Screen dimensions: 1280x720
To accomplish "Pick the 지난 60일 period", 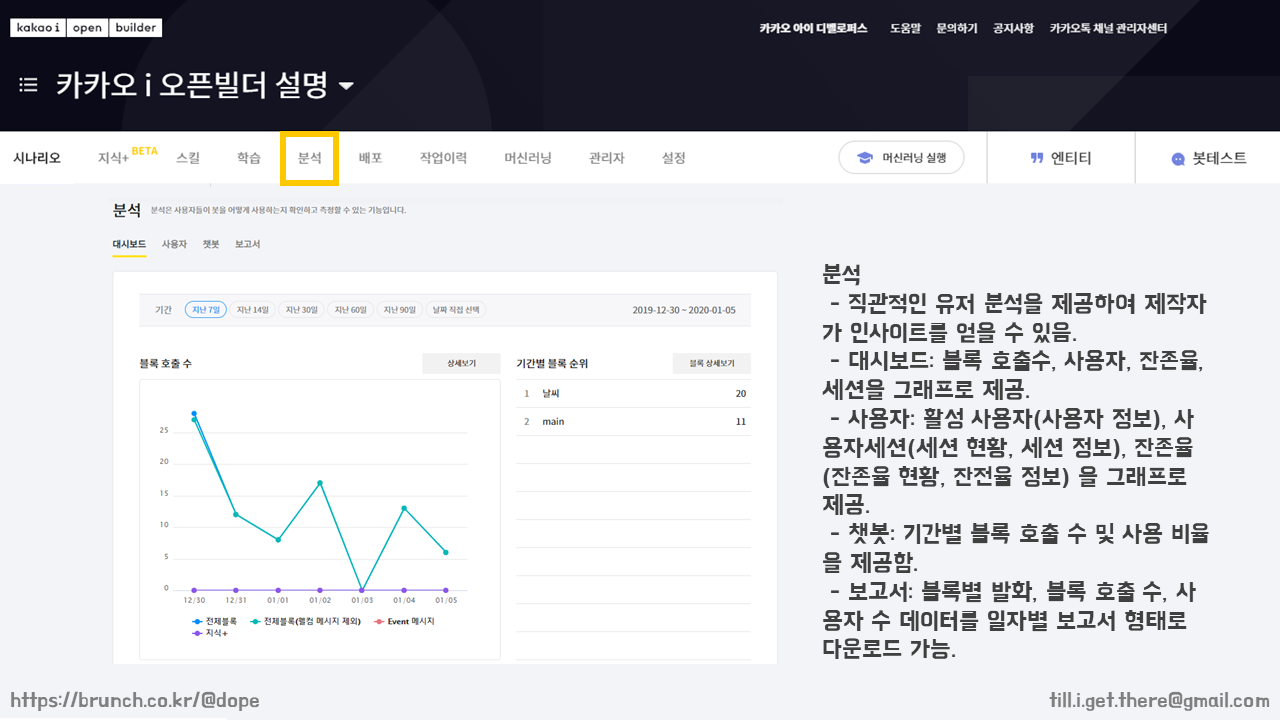I will (351, 310).
